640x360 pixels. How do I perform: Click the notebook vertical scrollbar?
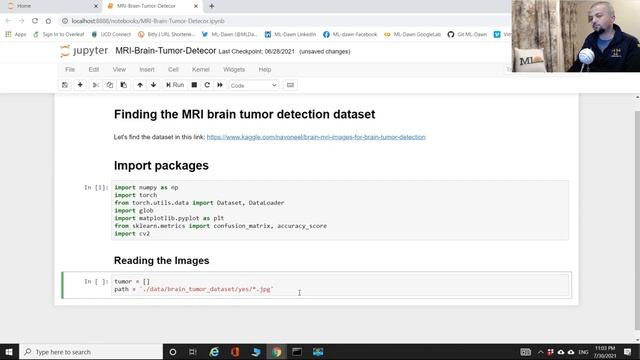[x=637, y=220]
